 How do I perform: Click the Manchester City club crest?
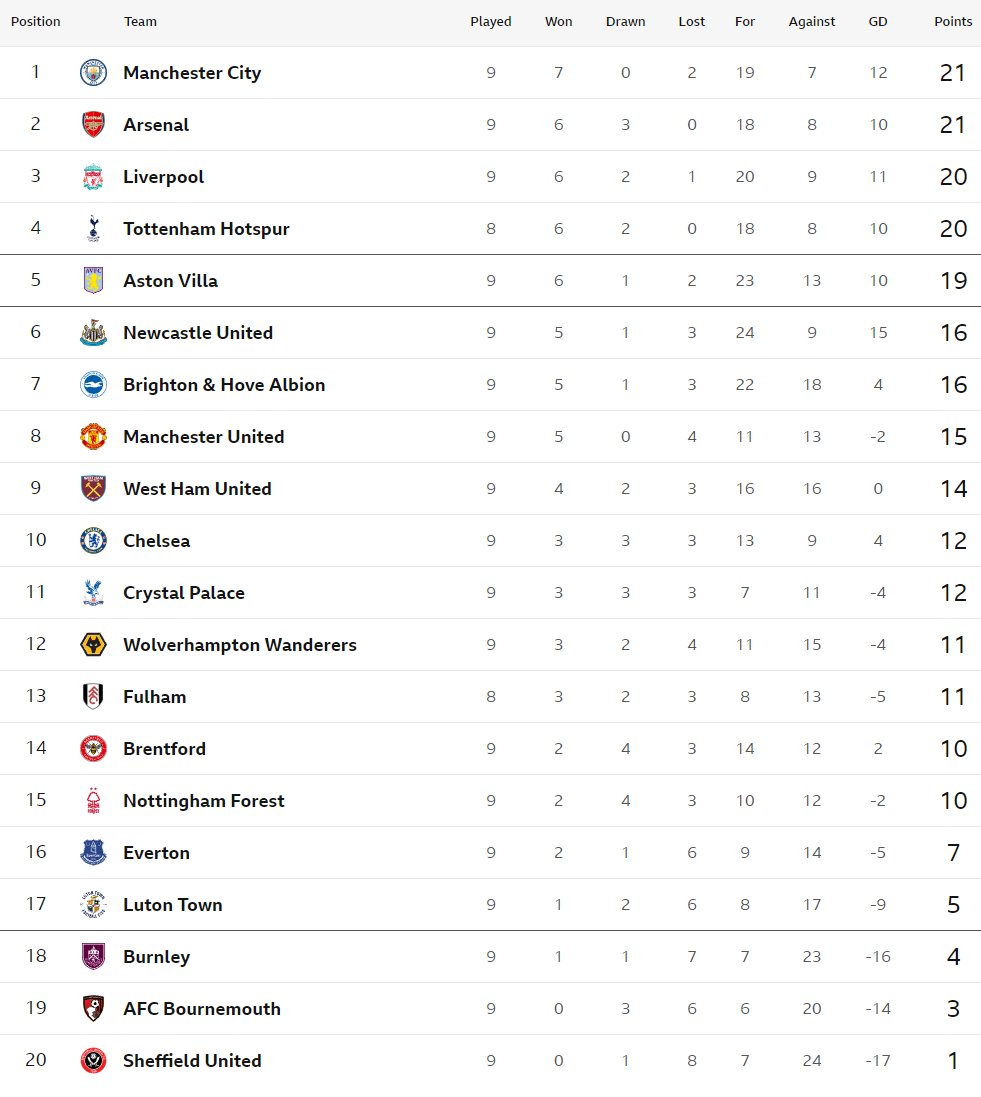(x=93, y=73)
